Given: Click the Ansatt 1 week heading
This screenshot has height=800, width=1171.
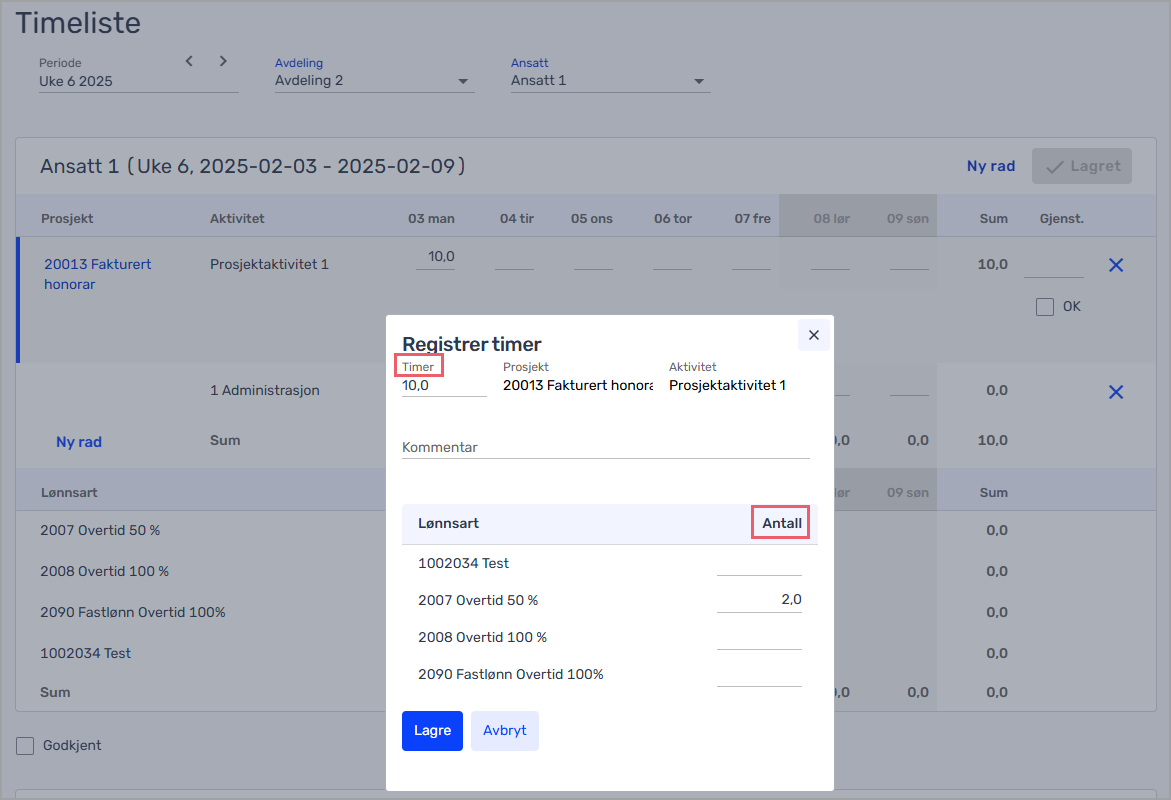Looking at the screenshot, I should pyautogui.click(x=252, y=166).
